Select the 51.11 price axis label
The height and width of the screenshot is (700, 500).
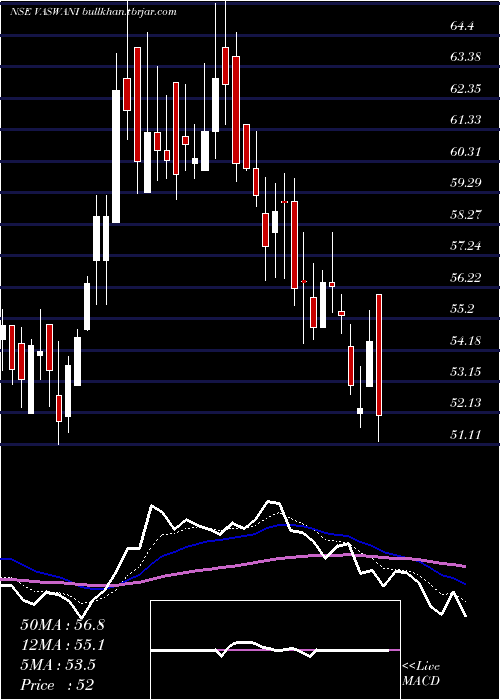tap(466, 435)
